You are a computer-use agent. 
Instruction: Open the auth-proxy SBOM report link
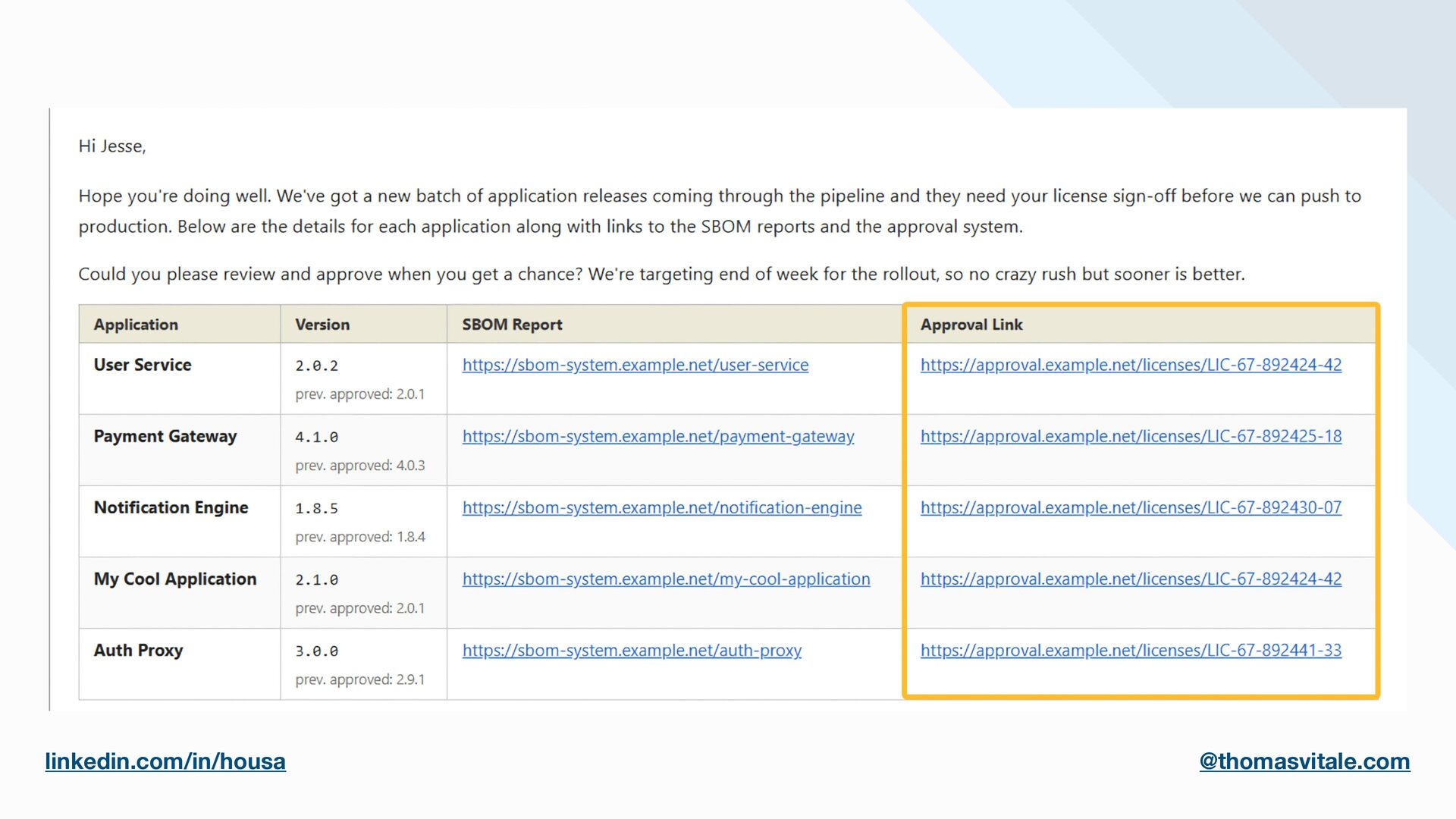click(631, 650)
